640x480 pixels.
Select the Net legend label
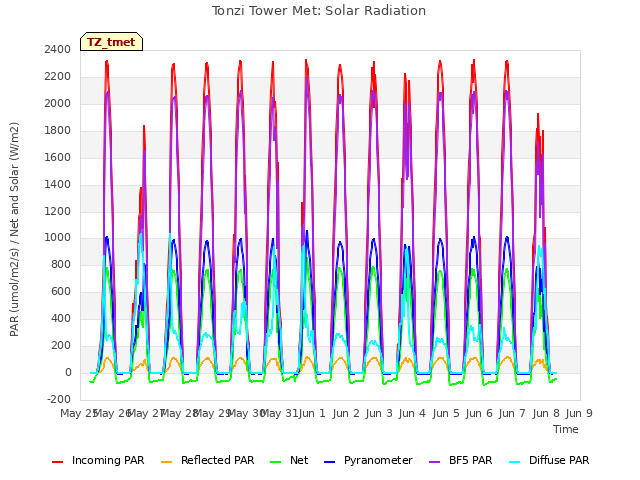[299, 460]
